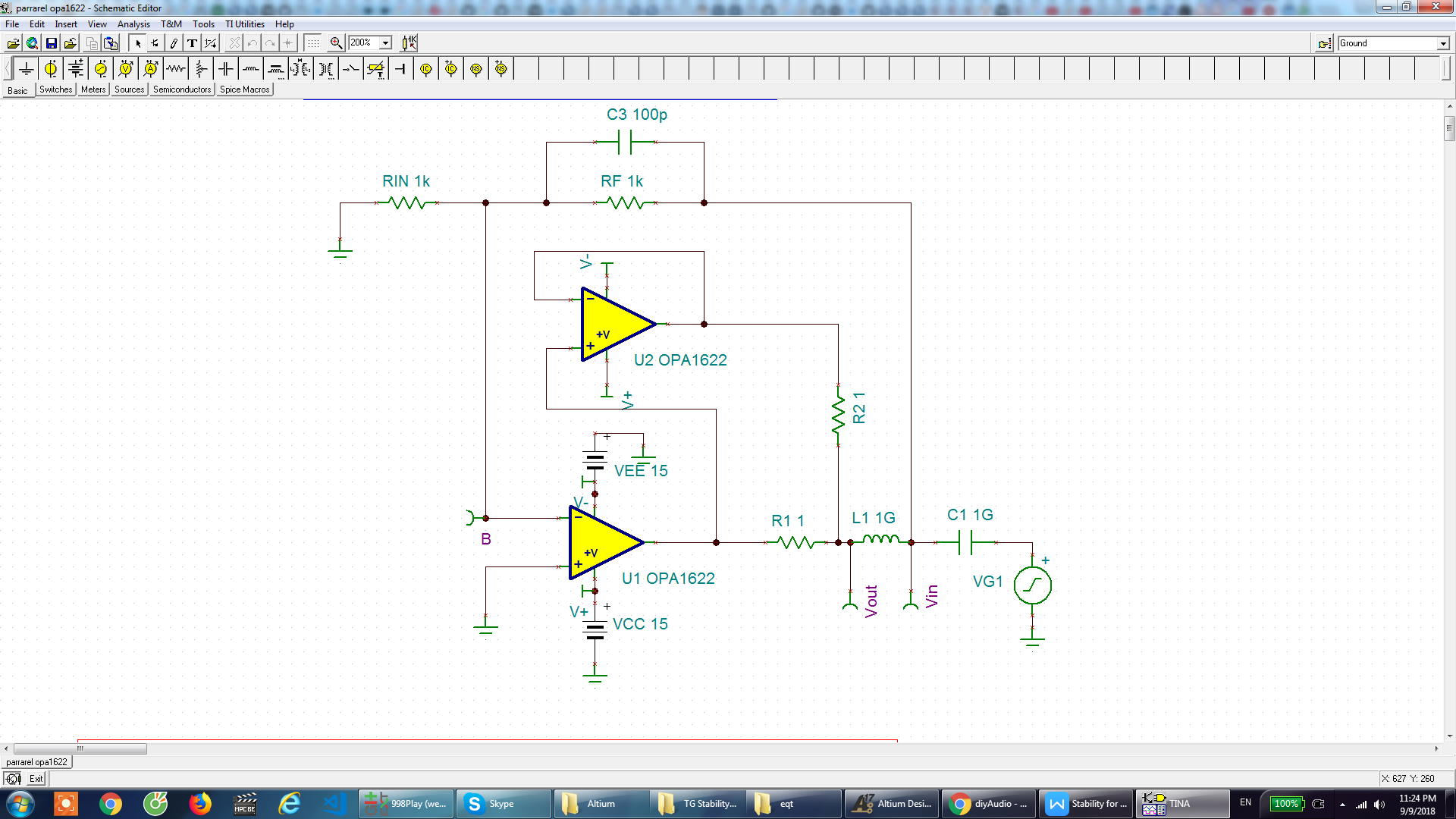Select the pencil wire drawing tool

pyautogui.click(x=174, y=43)
